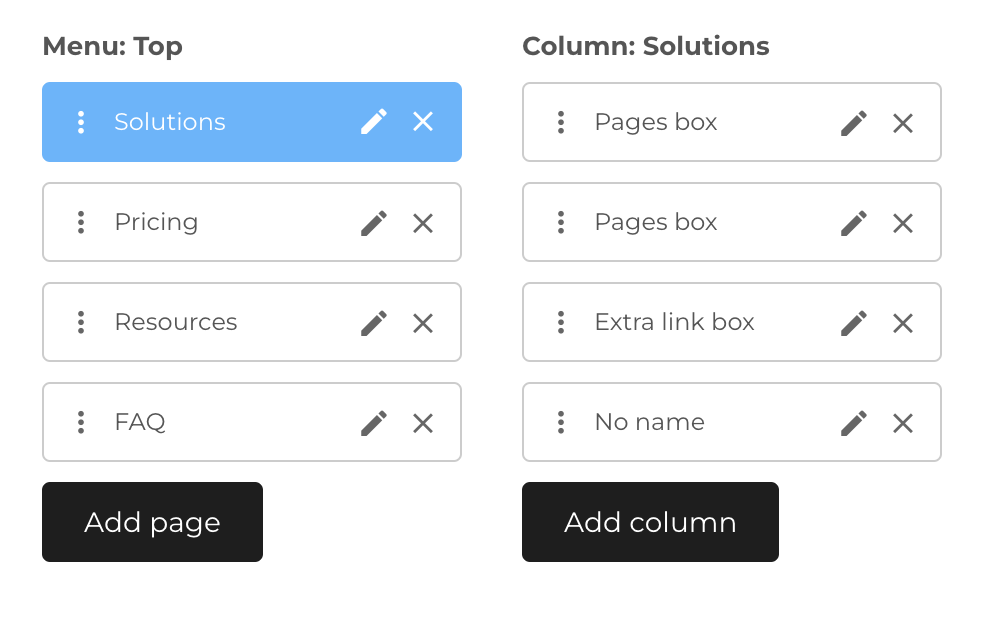Edit the Solutions menu item
Viewport: 990px width, 632px height.
coord(373,121)
